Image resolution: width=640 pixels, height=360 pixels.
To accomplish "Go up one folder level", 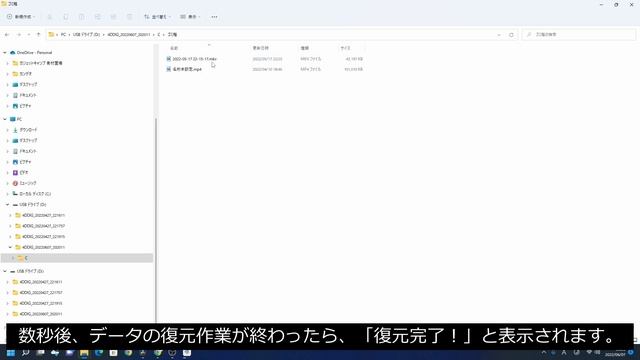I will pyautogui.click(x=38, y=35).
